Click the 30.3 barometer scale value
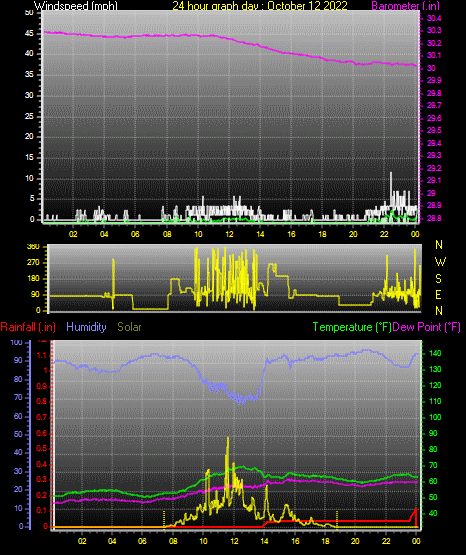 tap(434, 30)
